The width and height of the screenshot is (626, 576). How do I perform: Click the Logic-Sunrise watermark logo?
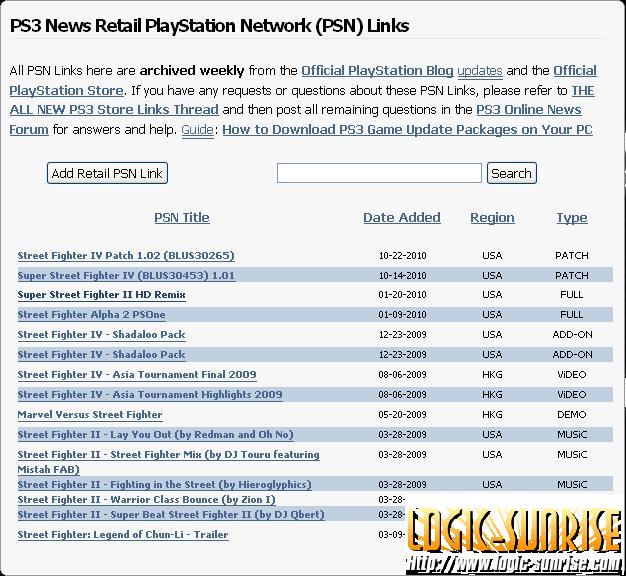point(515,536)
